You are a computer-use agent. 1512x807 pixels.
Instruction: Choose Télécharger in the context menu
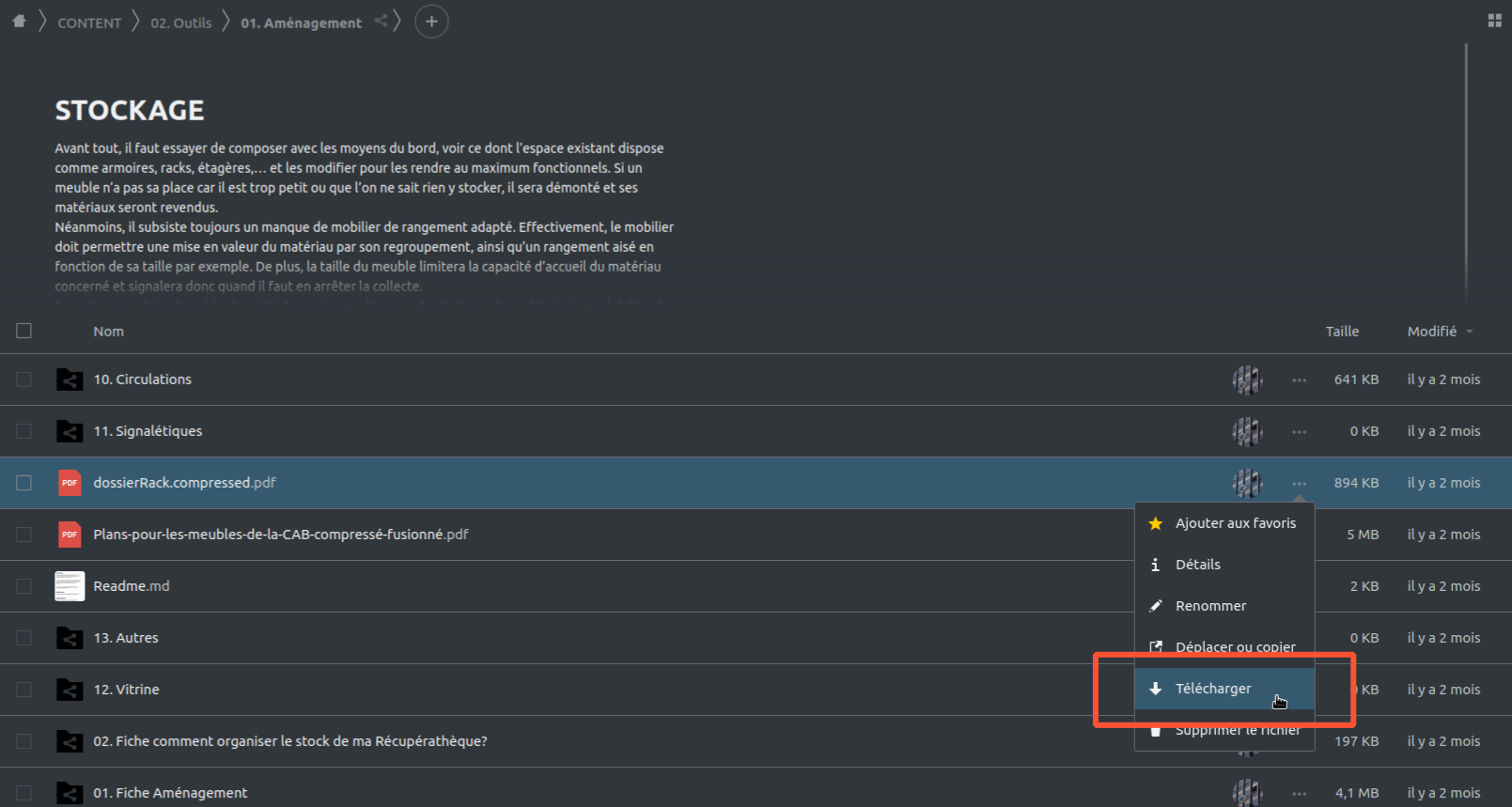(1213, 689)
